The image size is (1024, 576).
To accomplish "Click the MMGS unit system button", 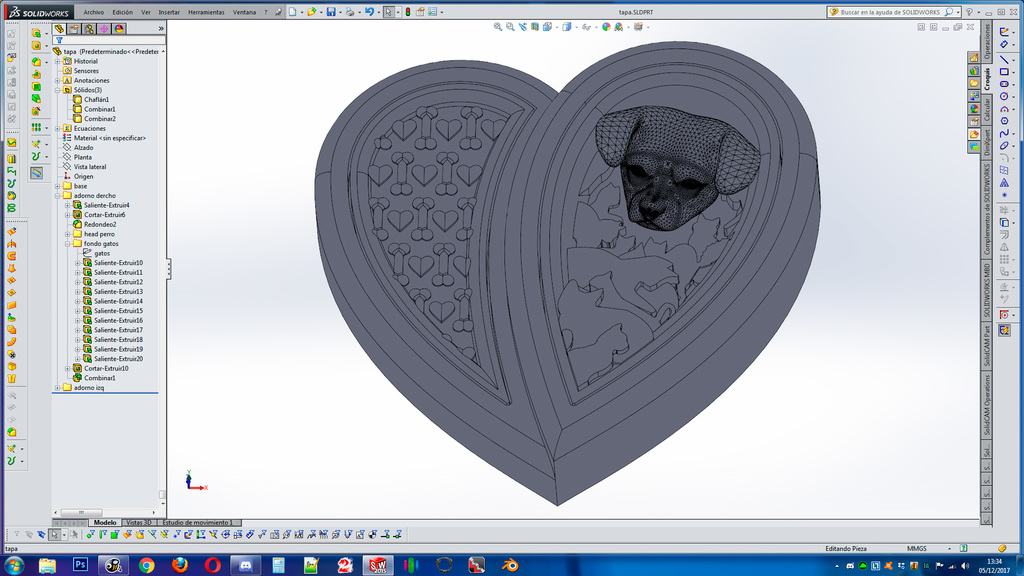I will tap(917, 547).
